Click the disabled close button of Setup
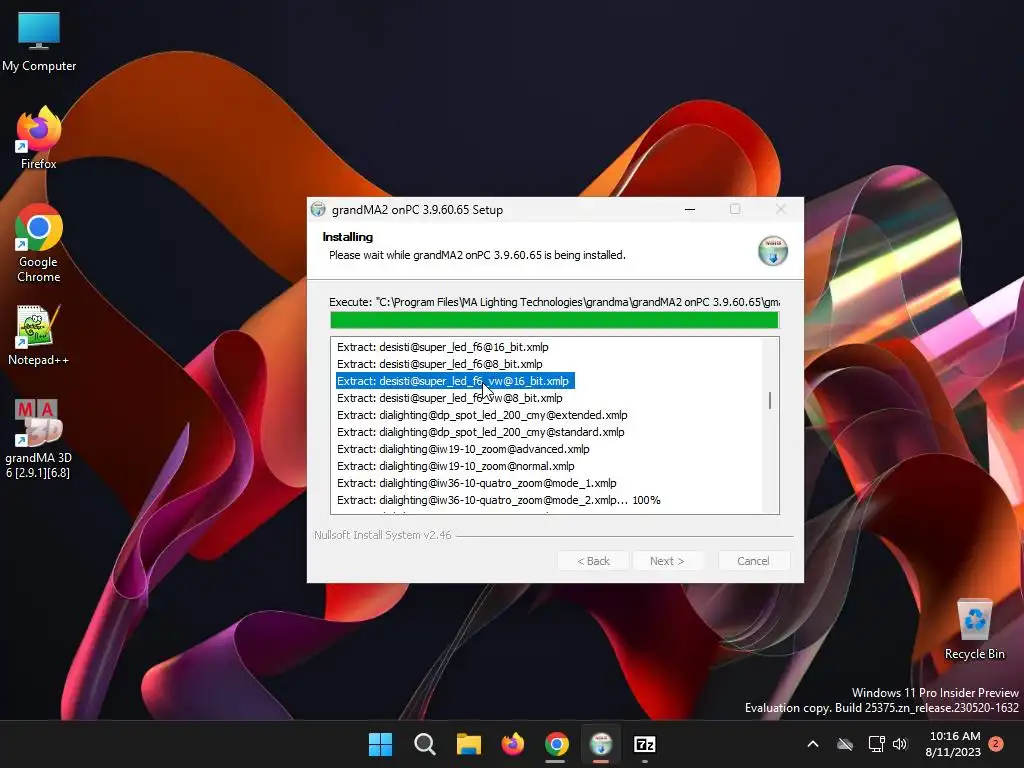The height and width of the screenshot is (768, 1024). (x=780, y=209)
